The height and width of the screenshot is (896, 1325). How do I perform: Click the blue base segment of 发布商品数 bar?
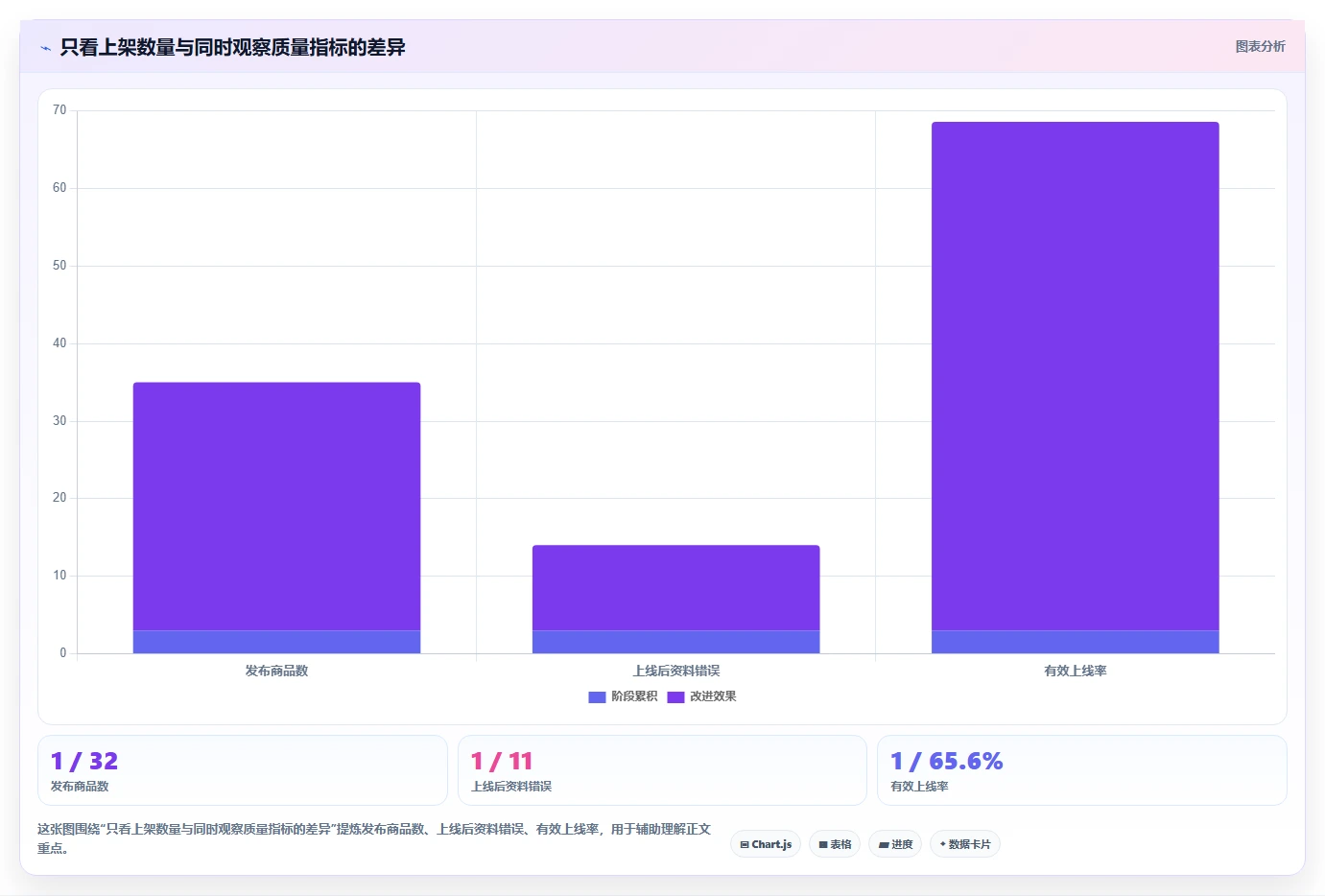coord(276,642)
